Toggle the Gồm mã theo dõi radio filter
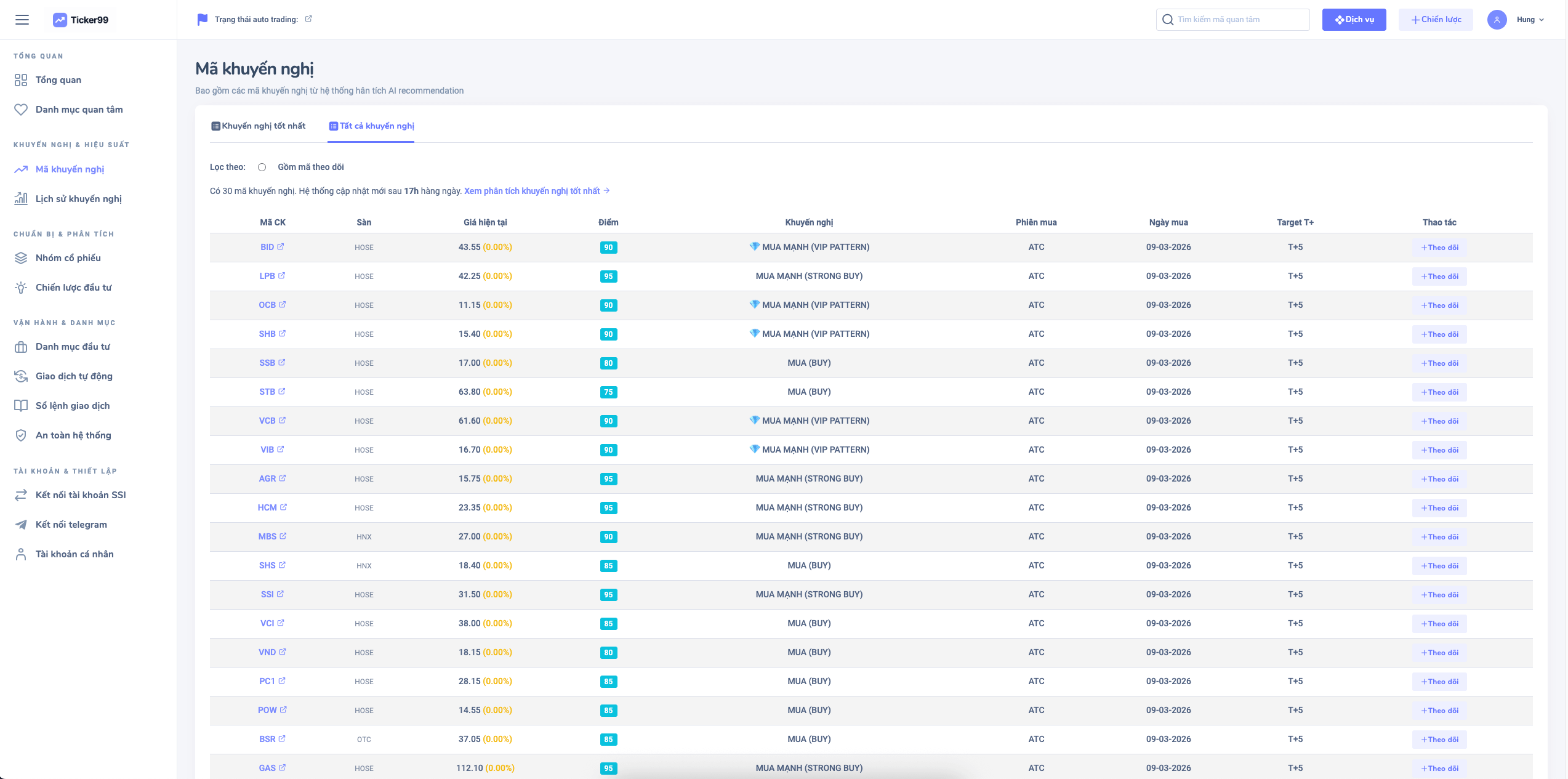The width and height of the screenshot is (1568, 779). point(262,168)
